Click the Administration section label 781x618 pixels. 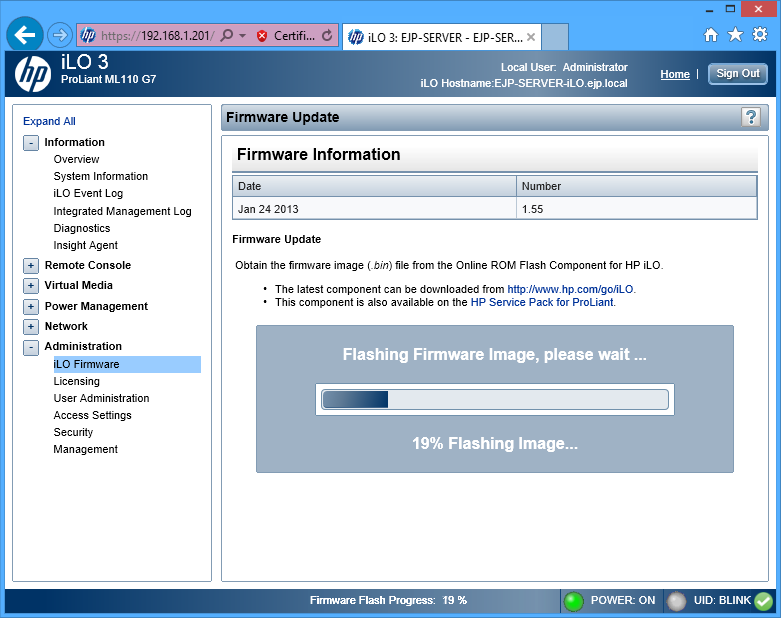click(x=83, y=346)
